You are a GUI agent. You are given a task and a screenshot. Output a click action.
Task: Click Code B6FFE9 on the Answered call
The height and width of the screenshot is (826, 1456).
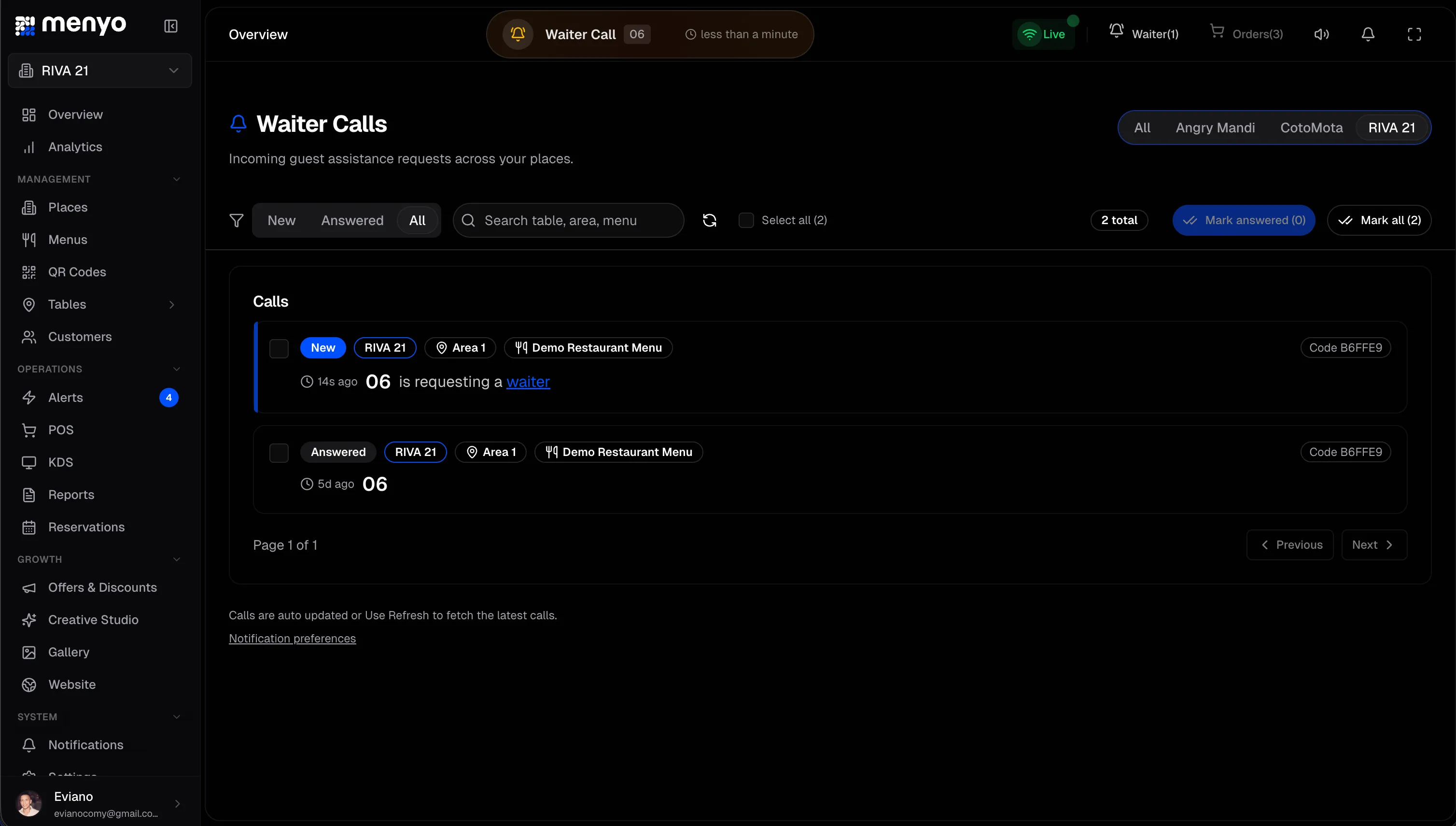pos(1345,452)
